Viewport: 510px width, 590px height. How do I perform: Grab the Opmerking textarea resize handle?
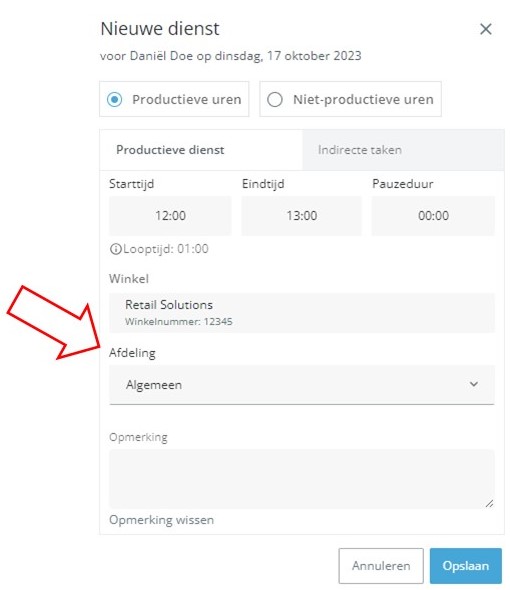click(x=489, y=503)
